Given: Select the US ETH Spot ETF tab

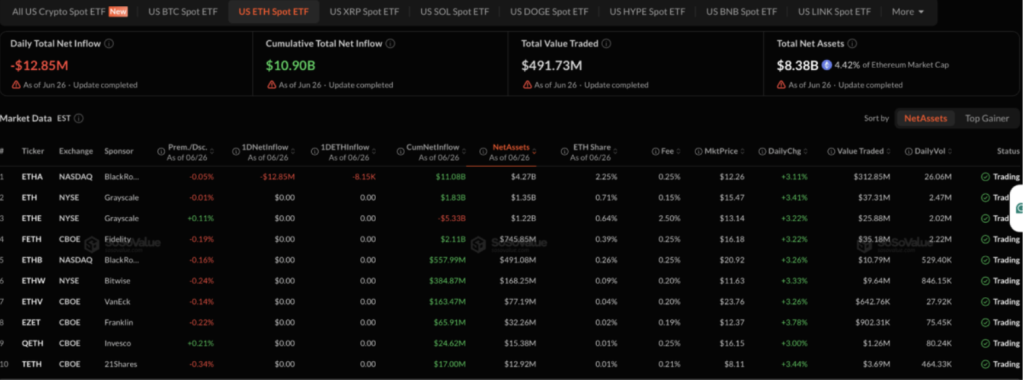Looking at the screenshot, I should (x=274, y=12).
